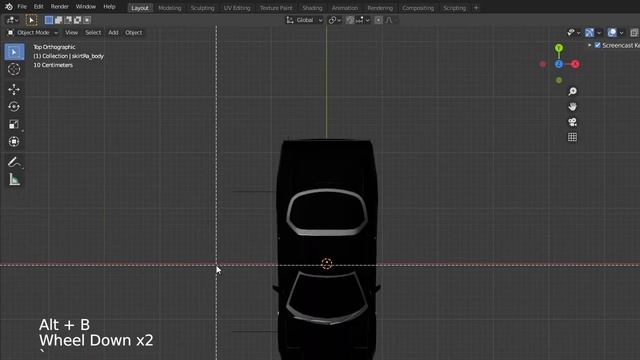Select the Move tool
Screen dimensions: 640x360
[14, 89]
